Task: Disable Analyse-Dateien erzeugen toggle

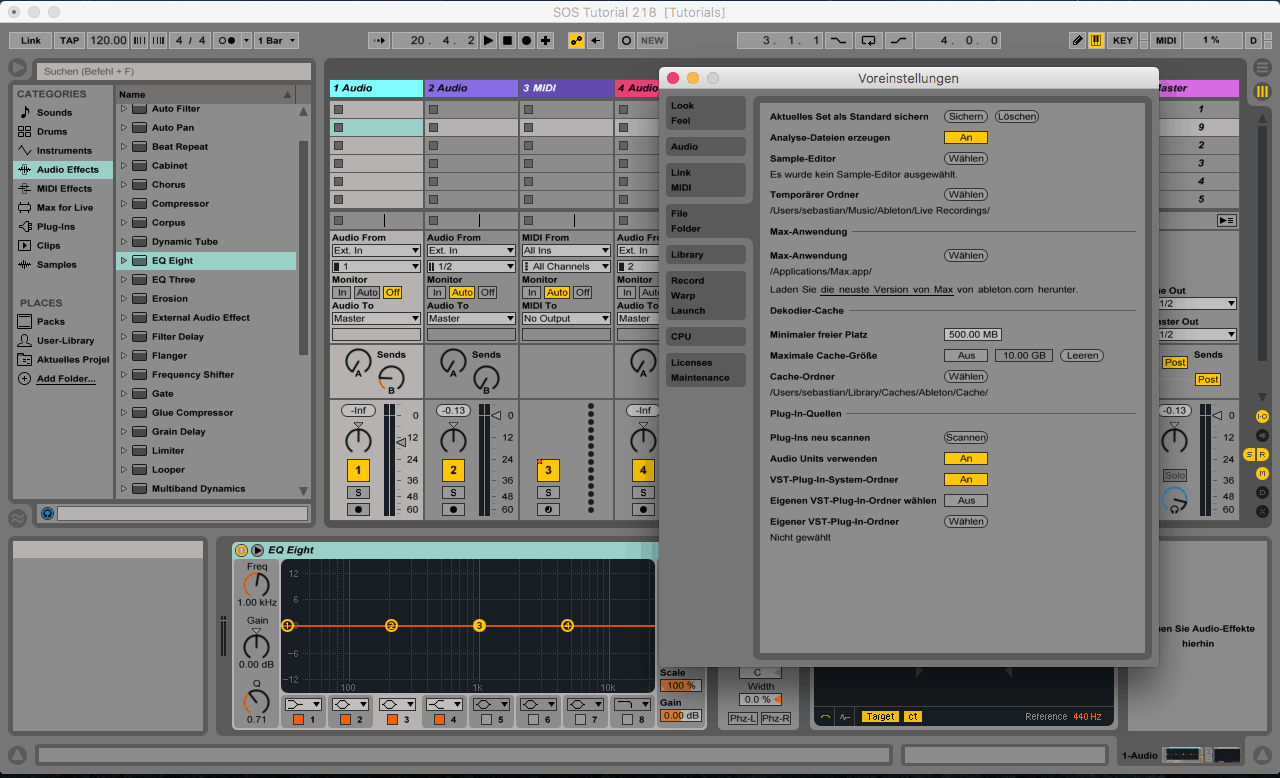Action: (965, 138)
